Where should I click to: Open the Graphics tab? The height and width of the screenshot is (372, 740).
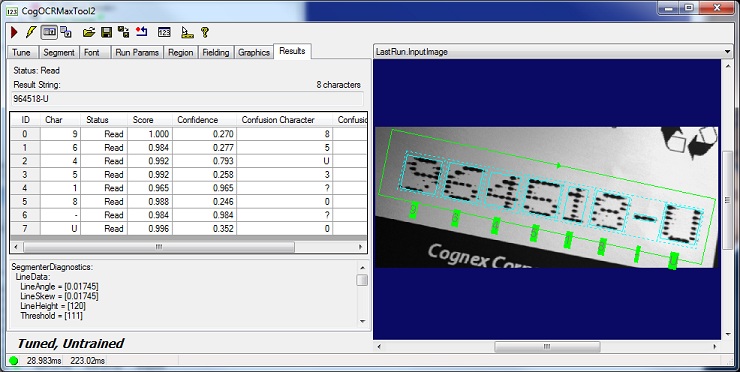click(254, 52)
